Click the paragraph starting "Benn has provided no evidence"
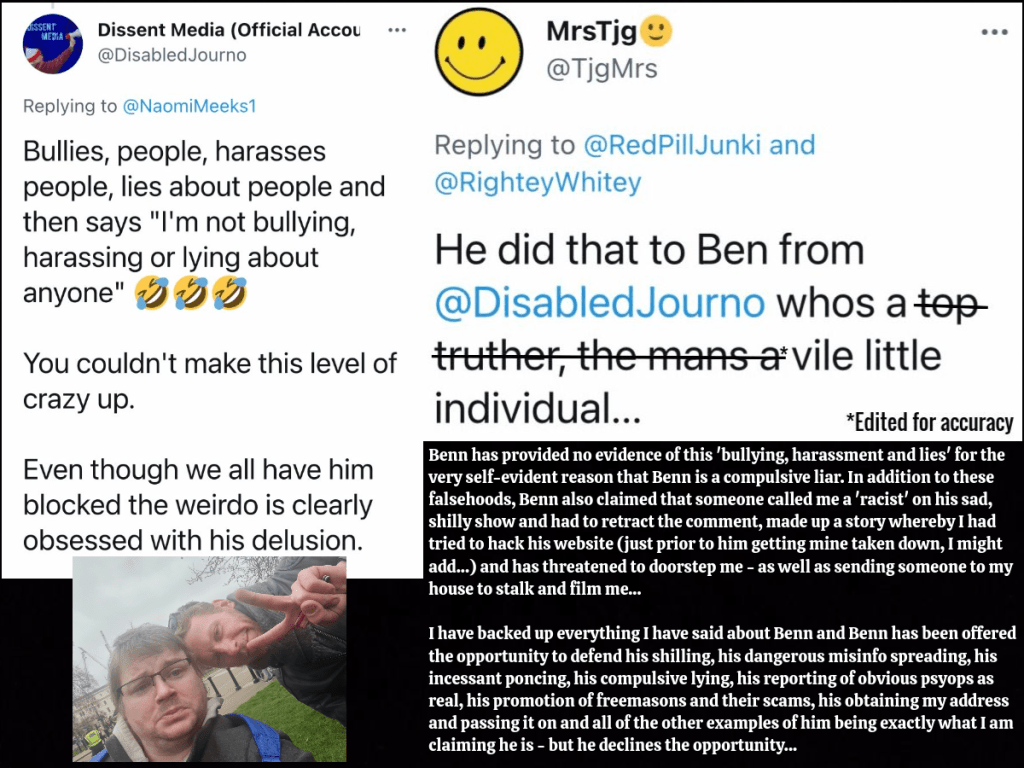Viewport: 1024px width, 768px height. click(x=720, y=522)
